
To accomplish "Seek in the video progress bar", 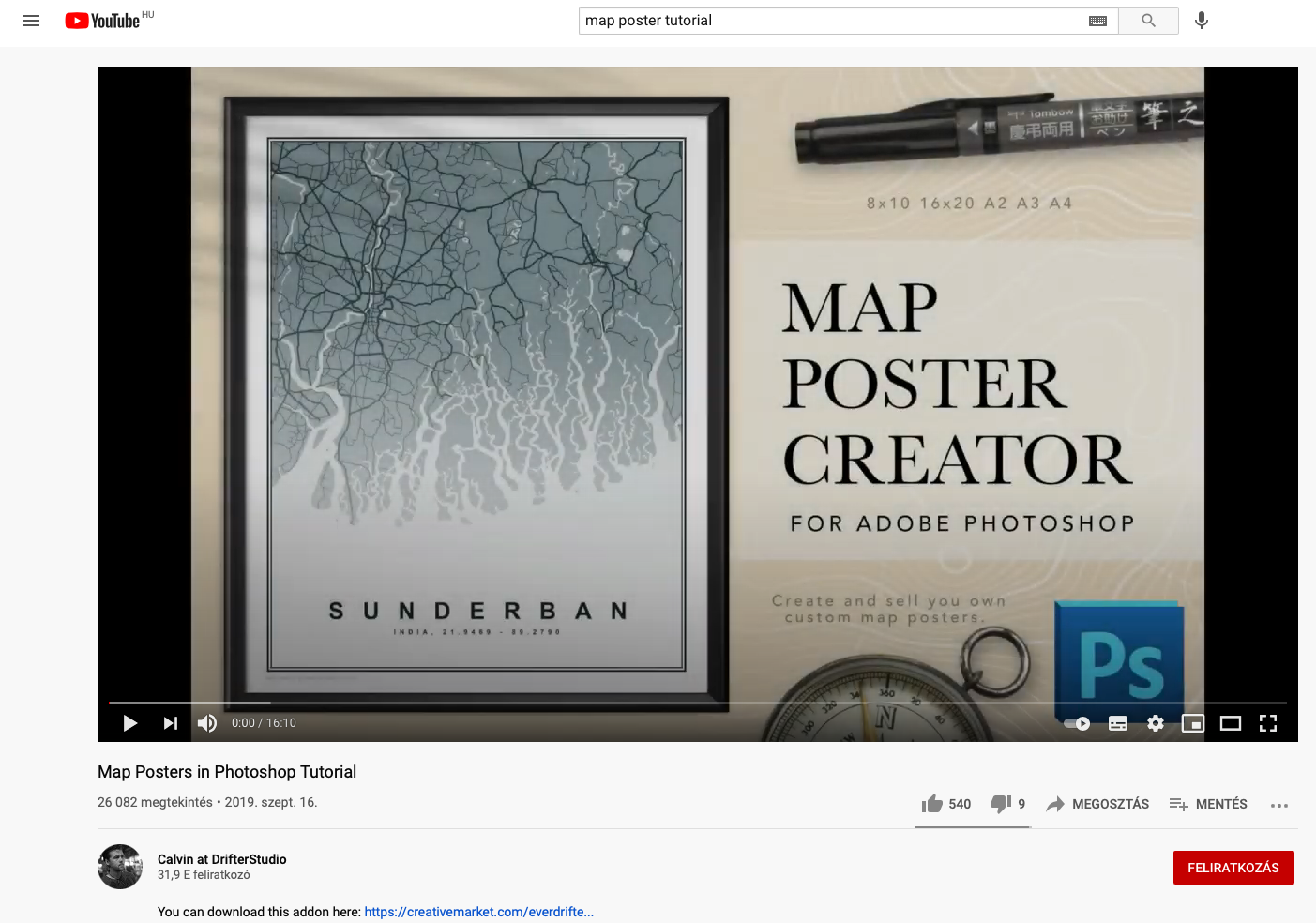I will [x=698, y=703].
